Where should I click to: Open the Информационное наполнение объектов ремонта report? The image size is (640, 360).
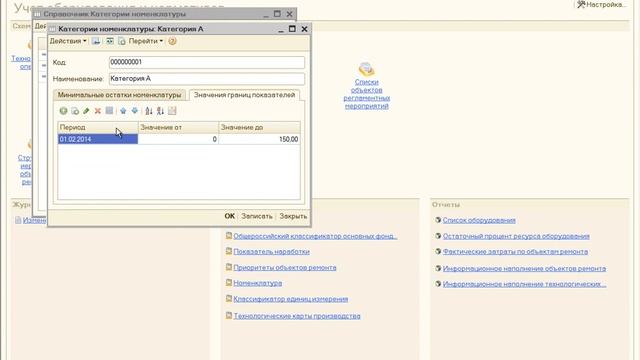coord(524,269)
